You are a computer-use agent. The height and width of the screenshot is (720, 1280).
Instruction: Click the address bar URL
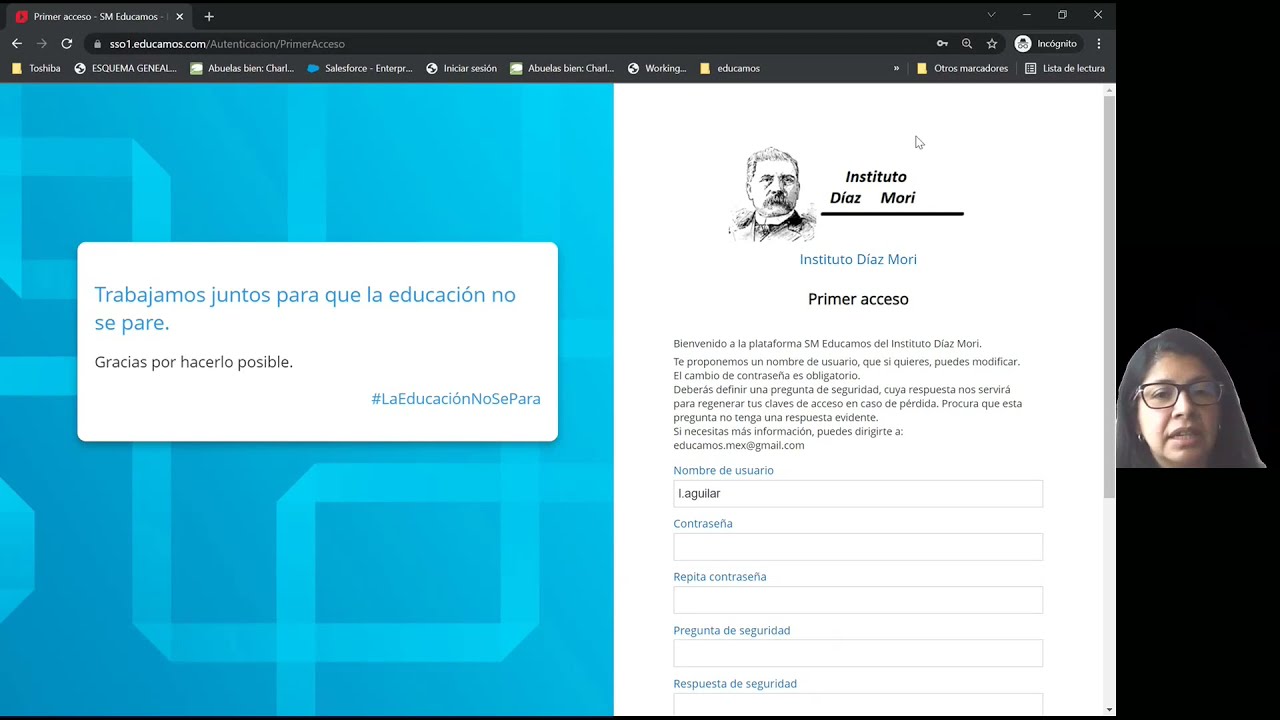coord(227,44)
